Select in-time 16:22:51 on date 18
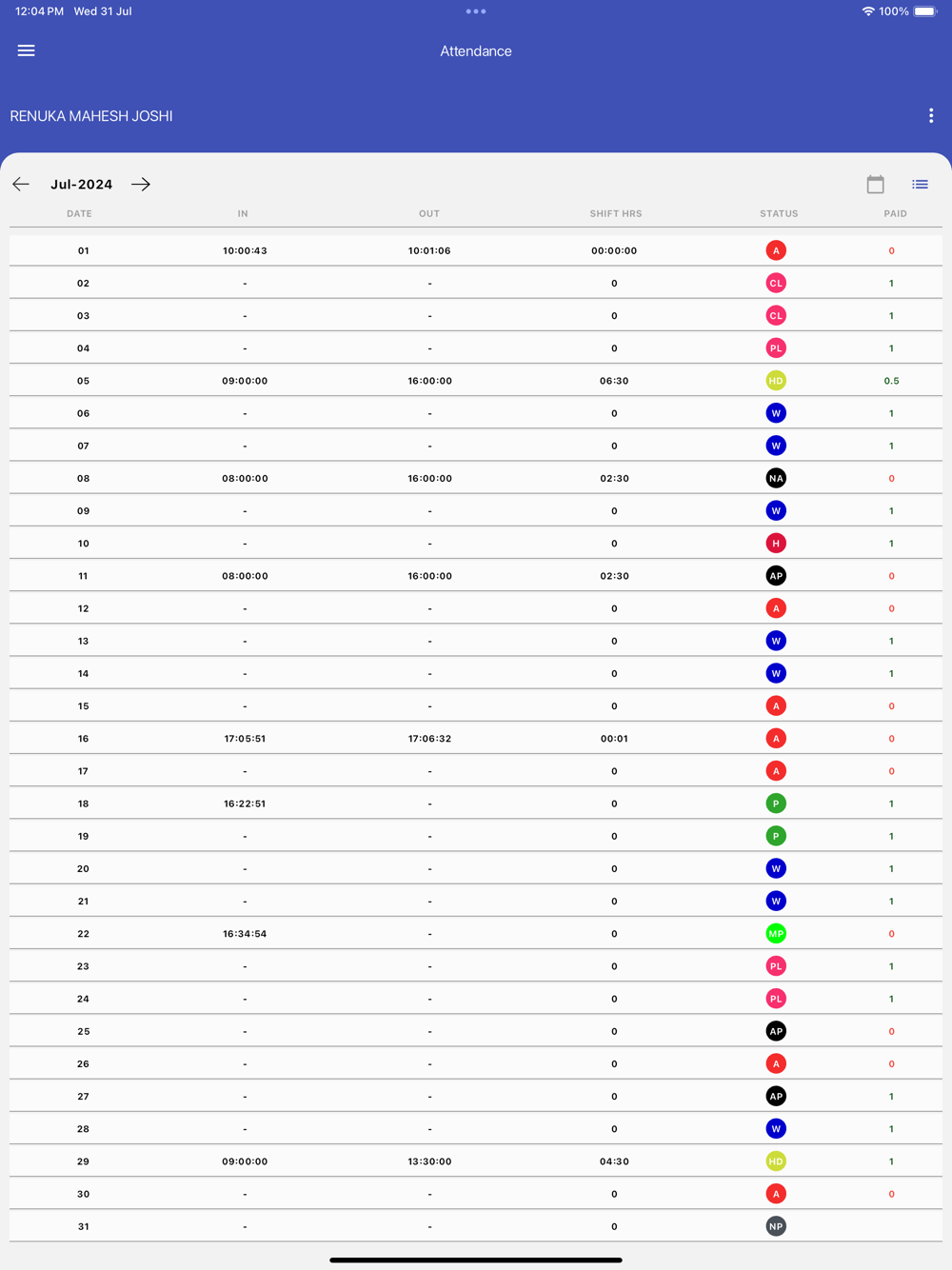The image size is (952, 1270). click(245, 804)
